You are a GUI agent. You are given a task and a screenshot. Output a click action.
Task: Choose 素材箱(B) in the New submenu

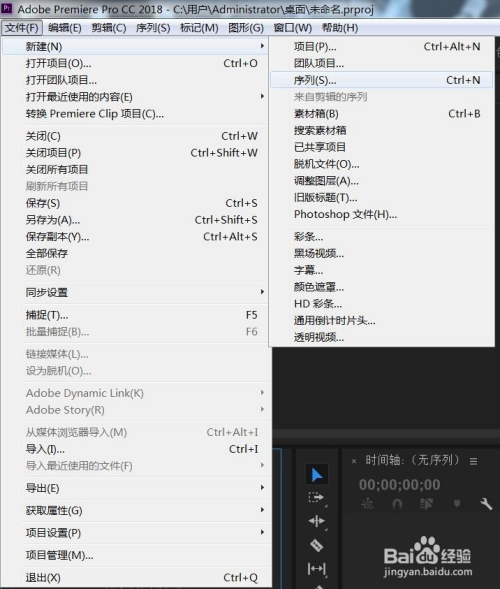click(381, 113)
